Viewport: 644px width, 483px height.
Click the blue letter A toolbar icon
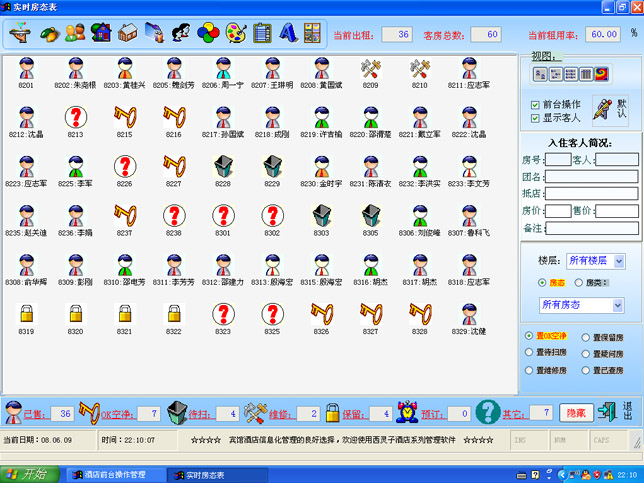point(287,33)
